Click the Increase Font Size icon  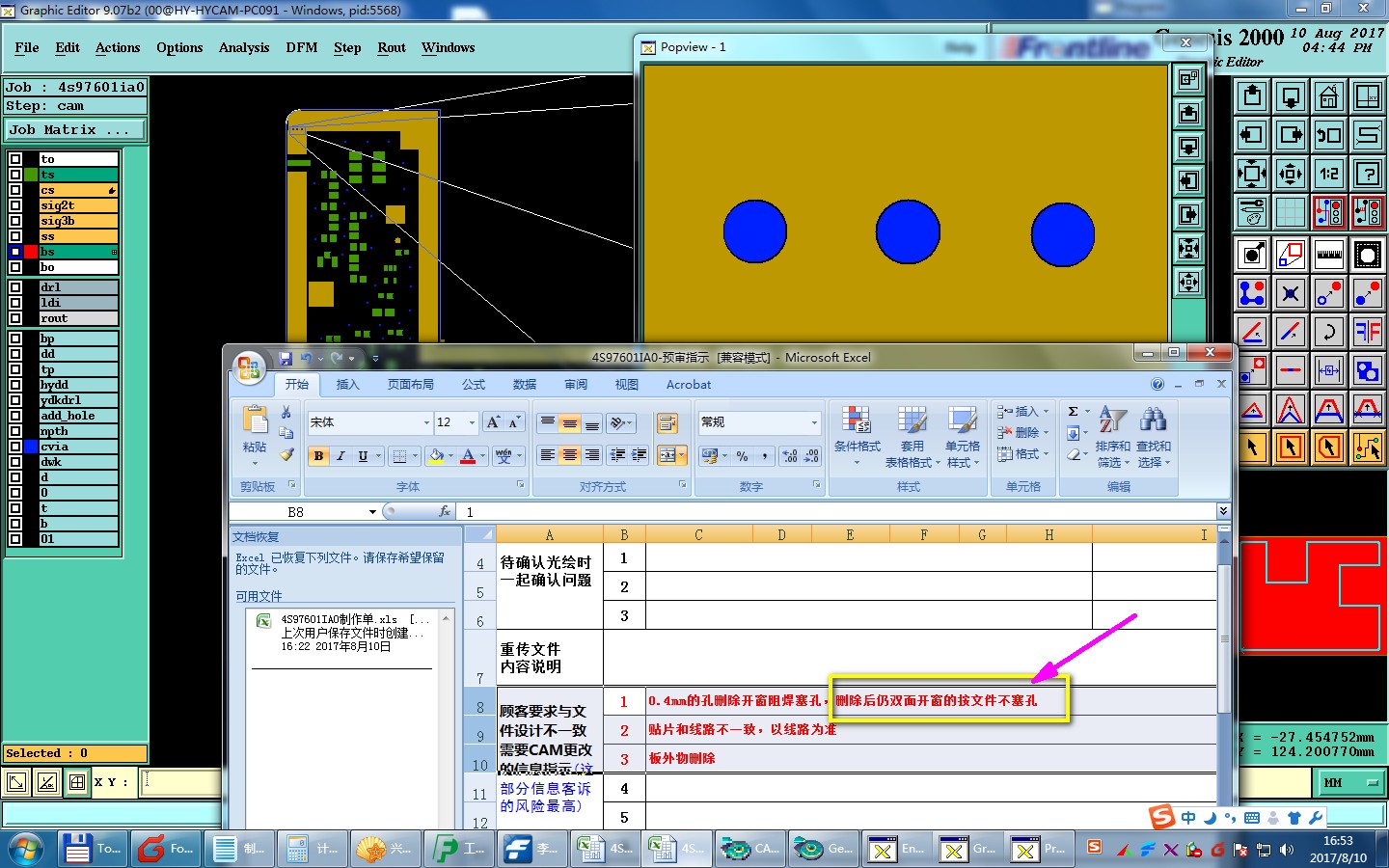(x=494, y=422)
